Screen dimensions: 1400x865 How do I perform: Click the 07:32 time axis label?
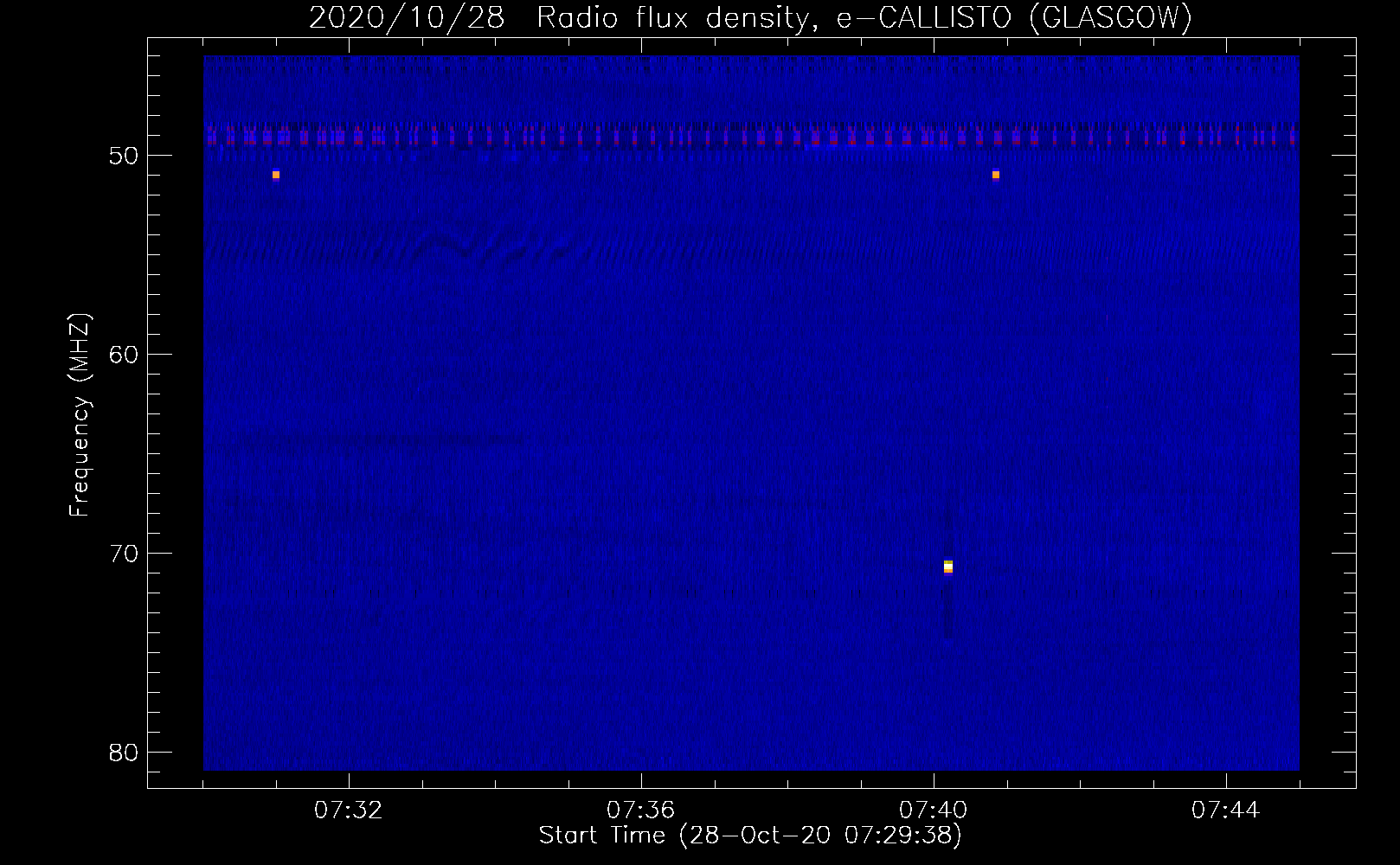348,811
